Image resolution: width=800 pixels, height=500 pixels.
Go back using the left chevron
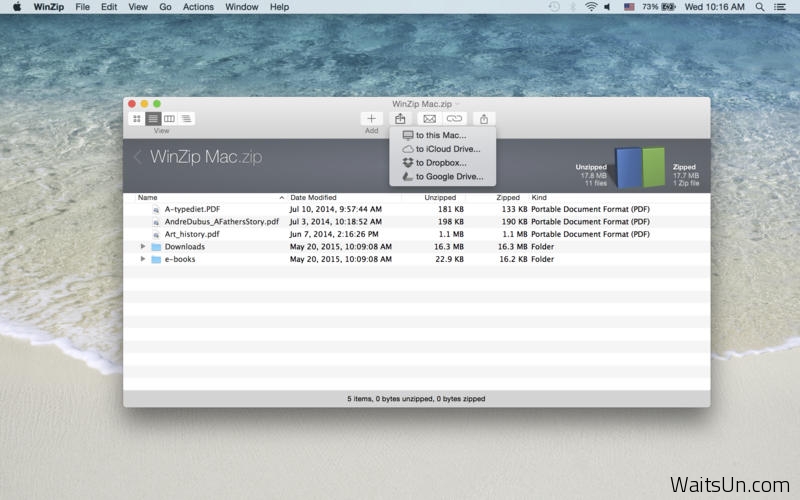[137, 157]
